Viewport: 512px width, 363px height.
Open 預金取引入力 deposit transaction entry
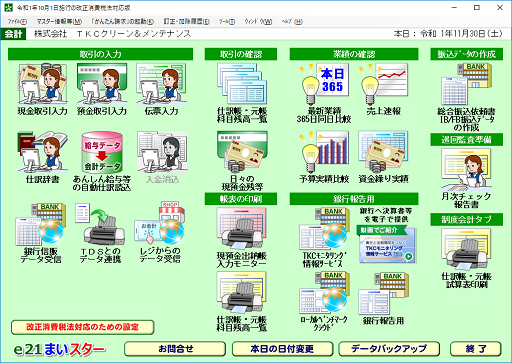(102, 89)
